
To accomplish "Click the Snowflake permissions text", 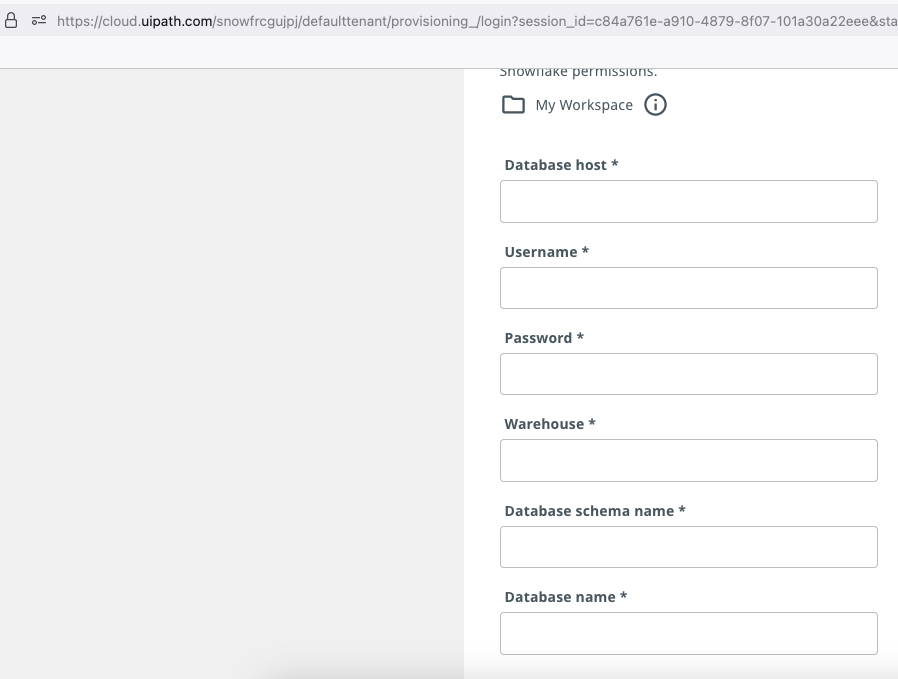I will (578, 70).
